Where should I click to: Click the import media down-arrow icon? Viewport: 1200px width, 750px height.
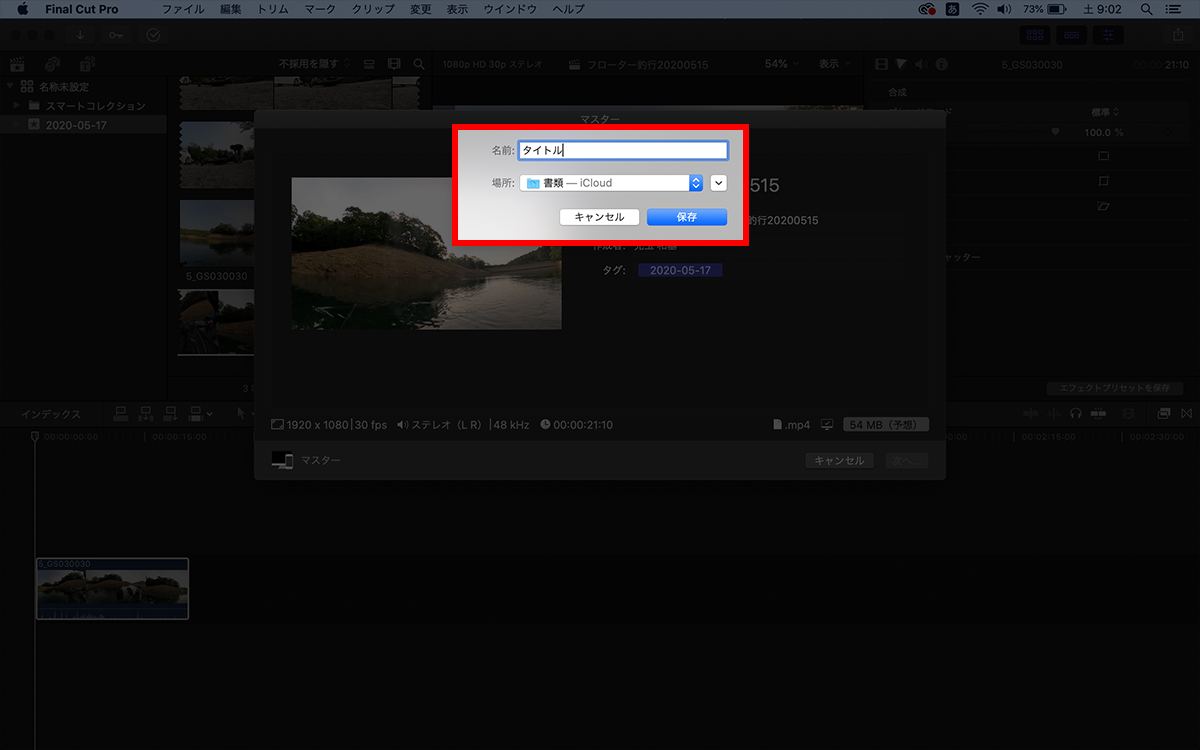pyautogui.click(x=80, y=35)
